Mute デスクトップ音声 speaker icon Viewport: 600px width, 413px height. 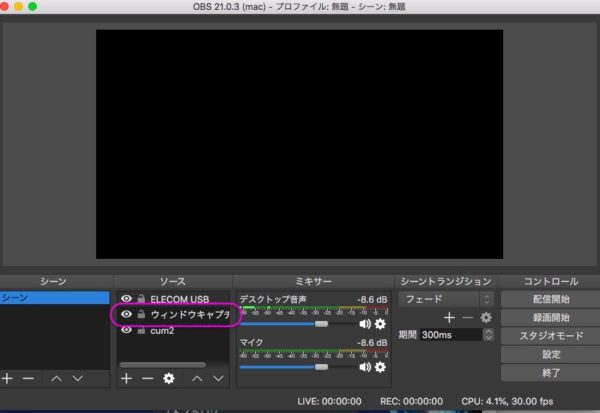[x=364, y=324]
